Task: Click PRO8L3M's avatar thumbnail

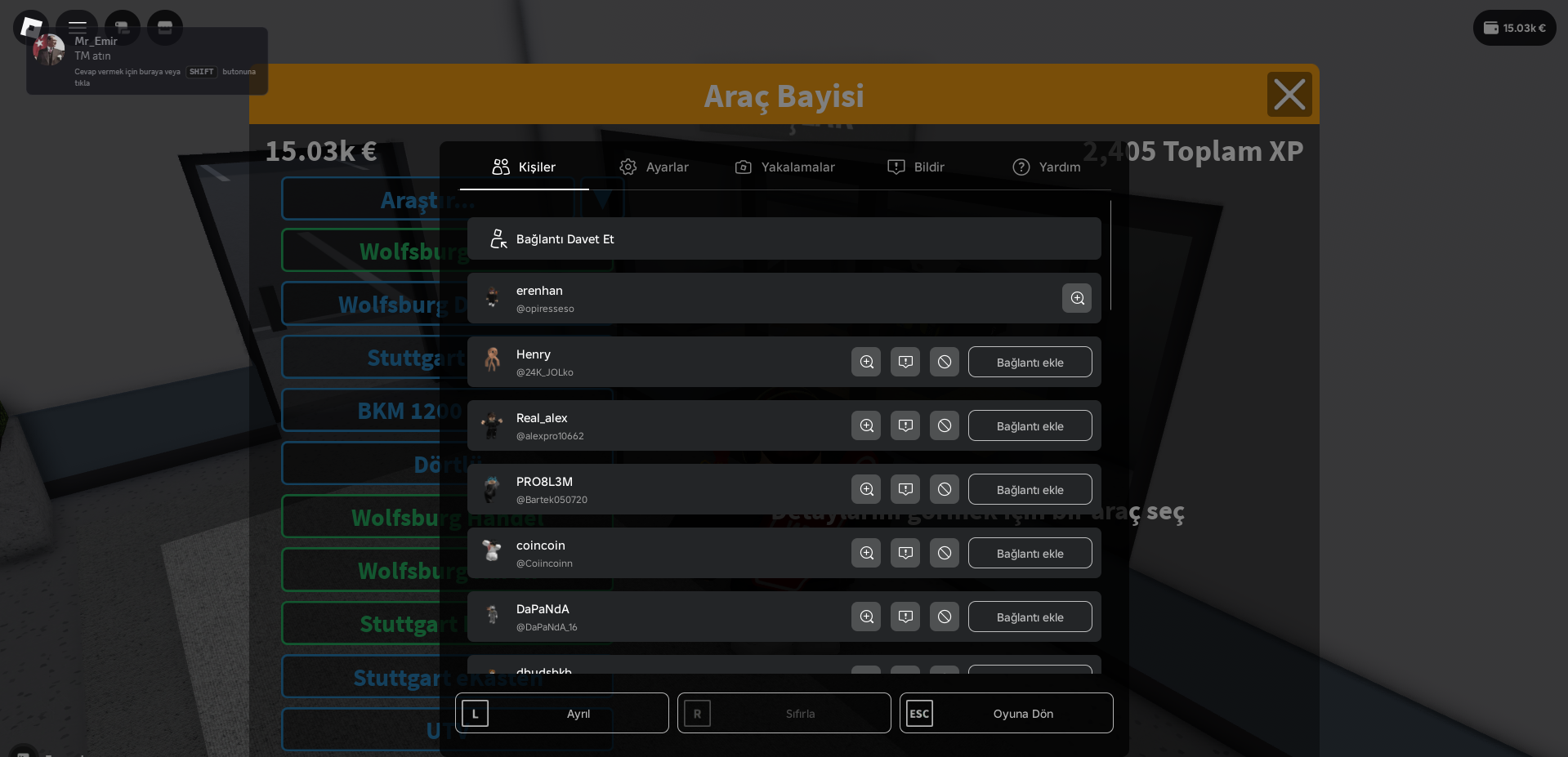Action: click(x=492, y=489)
